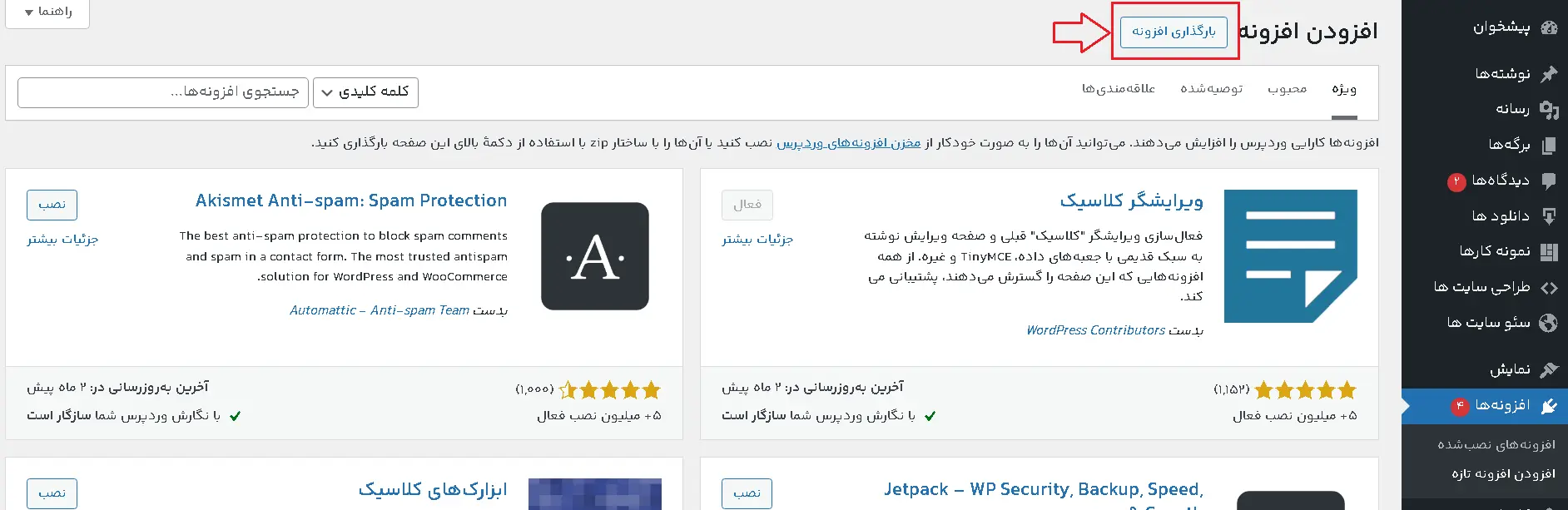Click the بارگذاری افزونه upload button
This screenshot has width=1568, height=510.
[x=1174, y=32]
